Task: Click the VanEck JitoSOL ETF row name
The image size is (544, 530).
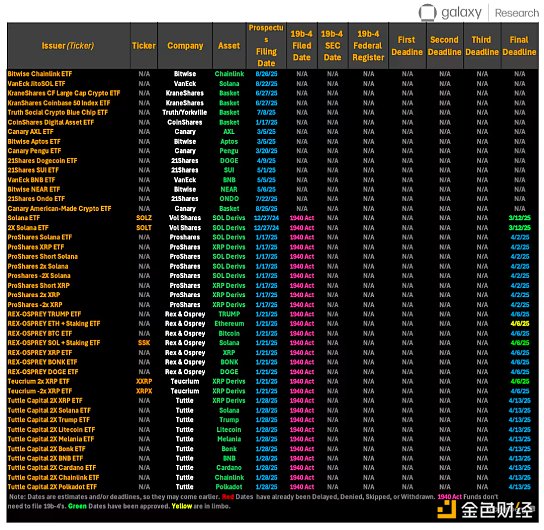Action: (36, 84)
